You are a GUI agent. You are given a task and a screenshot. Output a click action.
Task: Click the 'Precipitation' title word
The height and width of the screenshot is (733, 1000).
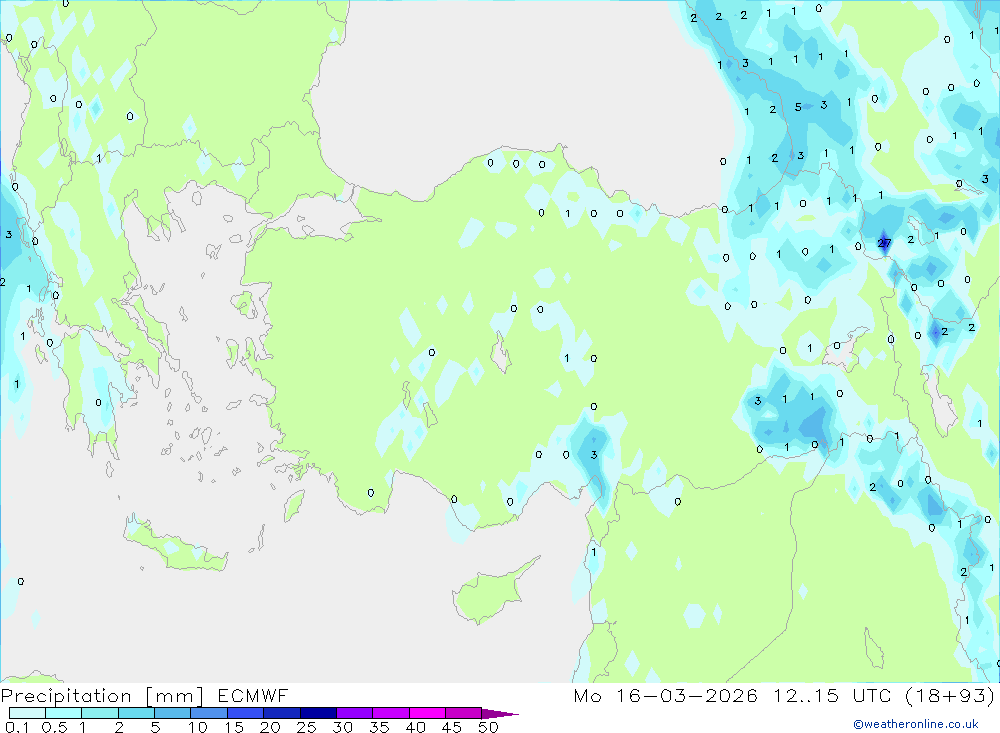coord(66,695)
